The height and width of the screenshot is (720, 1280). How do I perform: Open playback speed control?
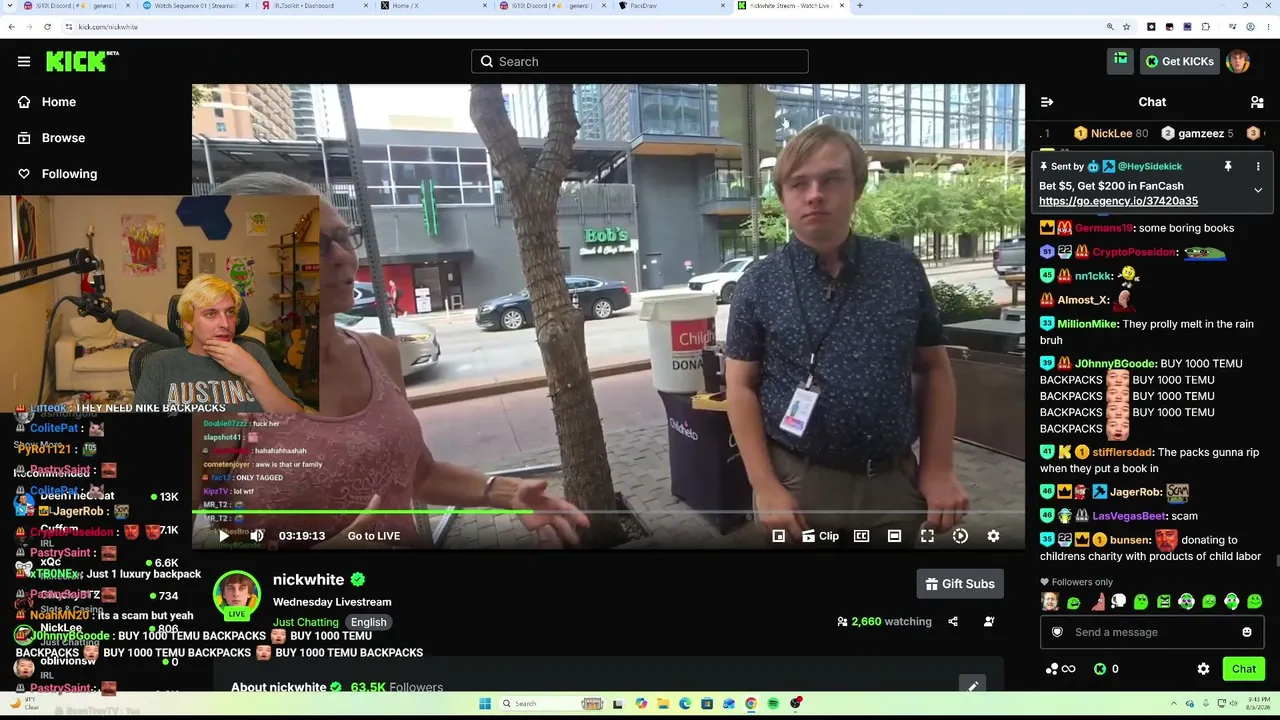(960, 536)
